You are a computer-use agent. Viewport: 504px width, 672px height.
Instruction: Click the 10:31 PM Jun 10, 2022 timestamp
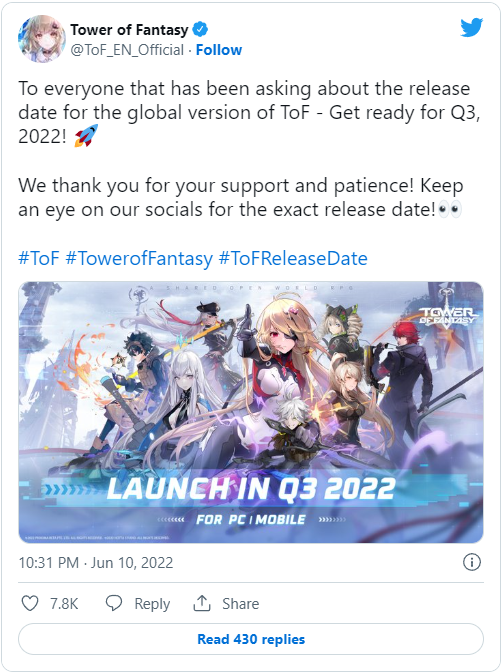coord(96,562)
